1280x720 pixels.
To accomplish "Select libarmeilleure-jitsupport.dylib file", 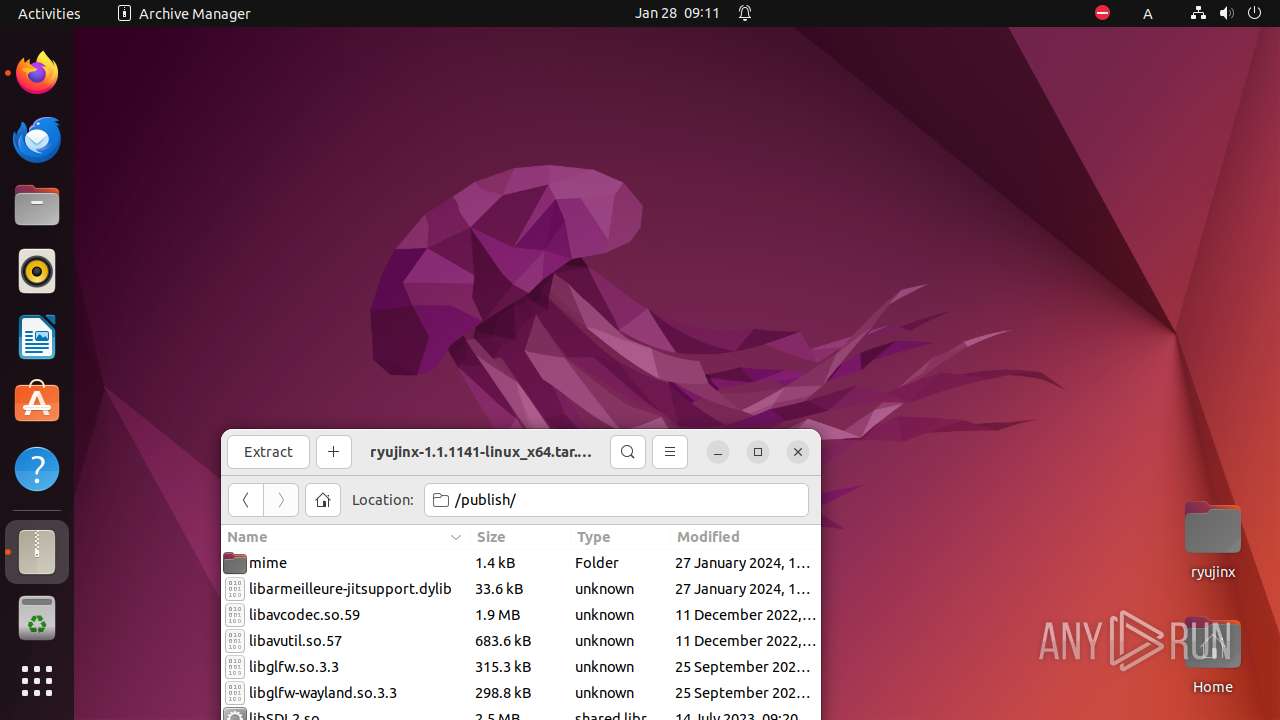I will (520, 589).
